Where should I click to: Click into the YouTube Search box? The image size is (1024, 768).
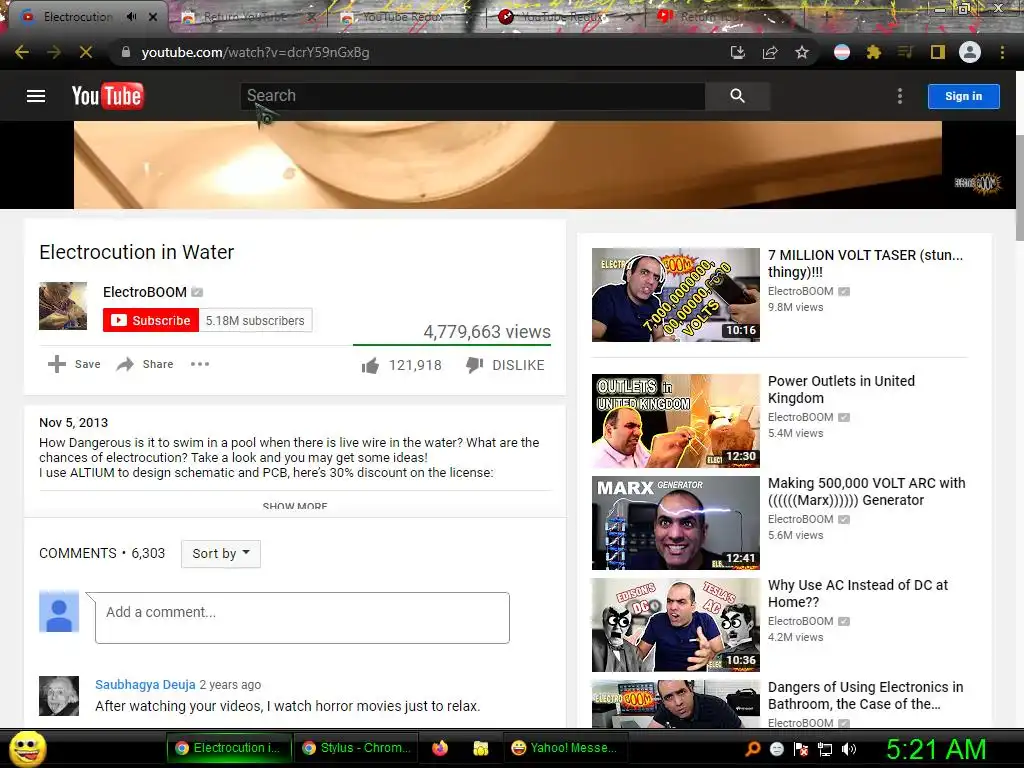click(x=472, y=96)
